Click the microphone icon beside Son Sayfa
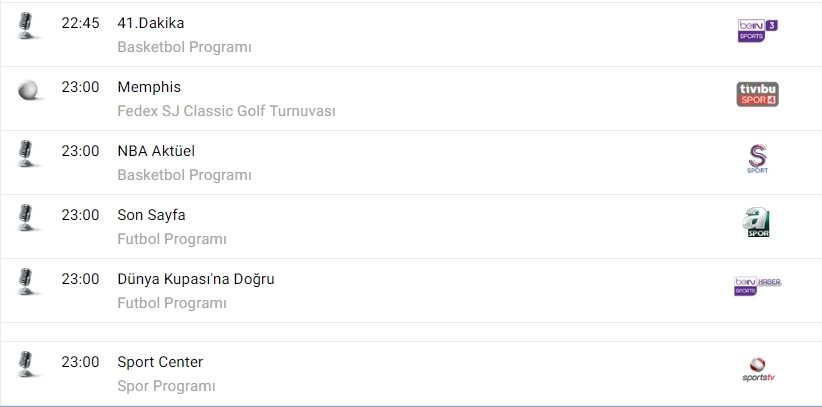 (x=27, y=216)
